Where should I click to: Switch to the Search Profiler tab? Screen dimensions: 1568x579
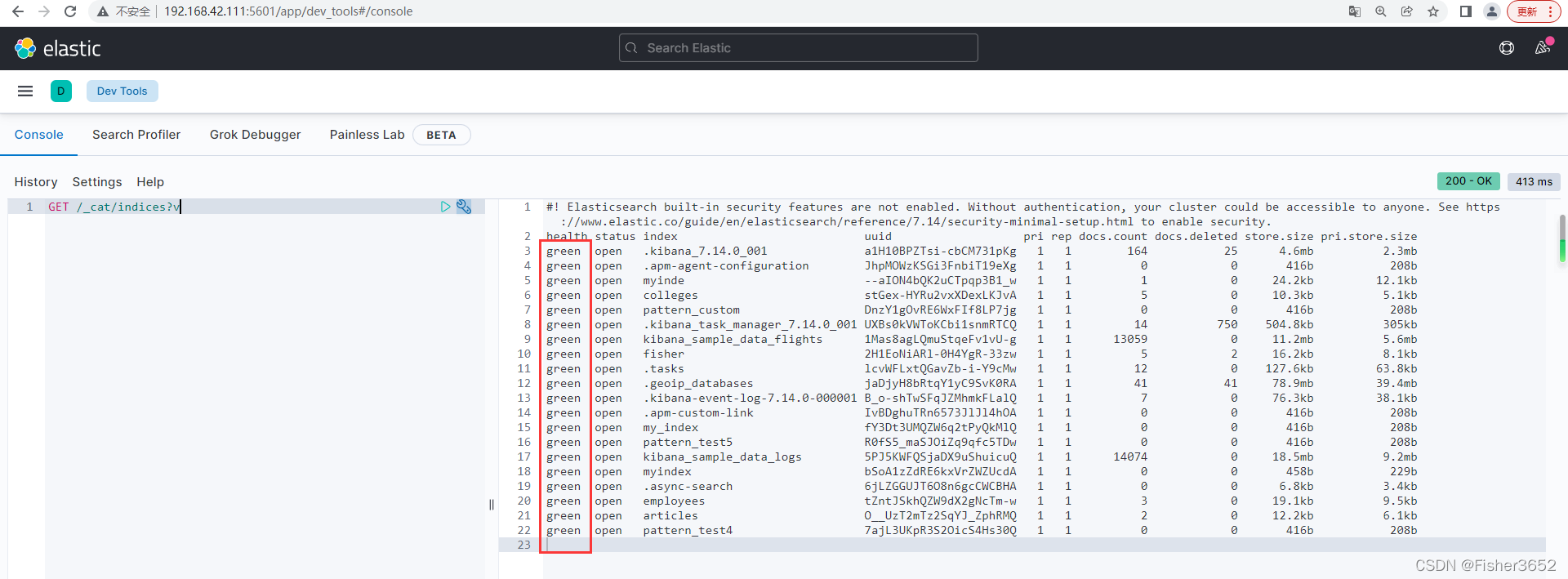click(136, 135)
